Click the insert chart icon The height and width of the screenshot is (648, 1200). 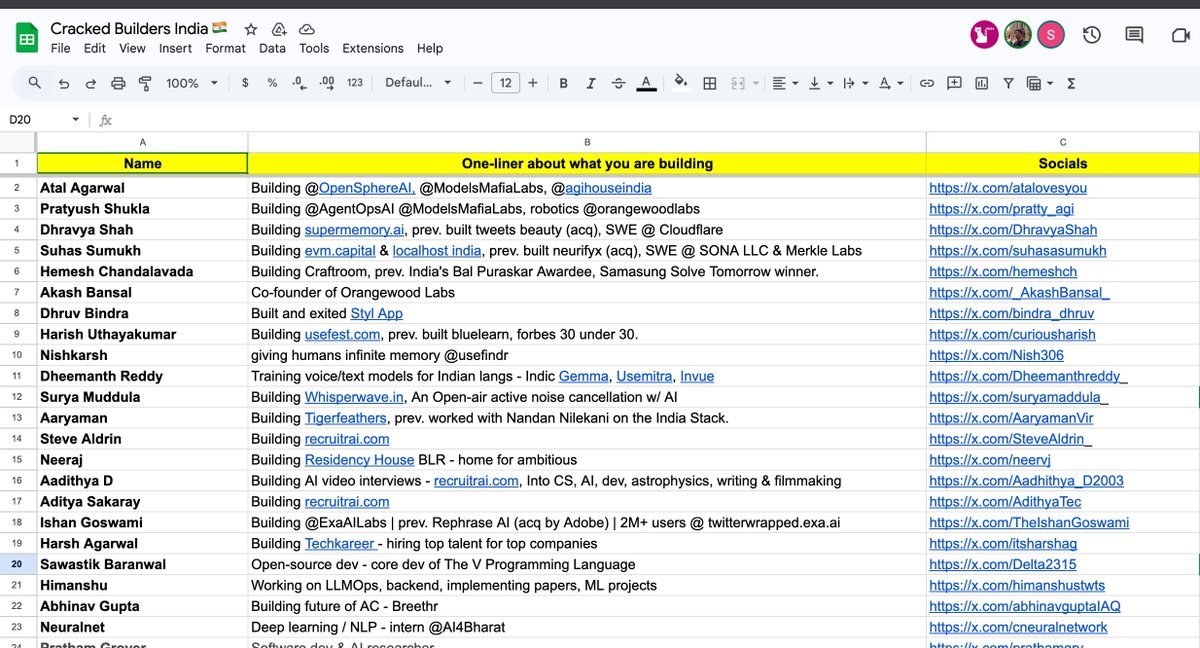981,83
